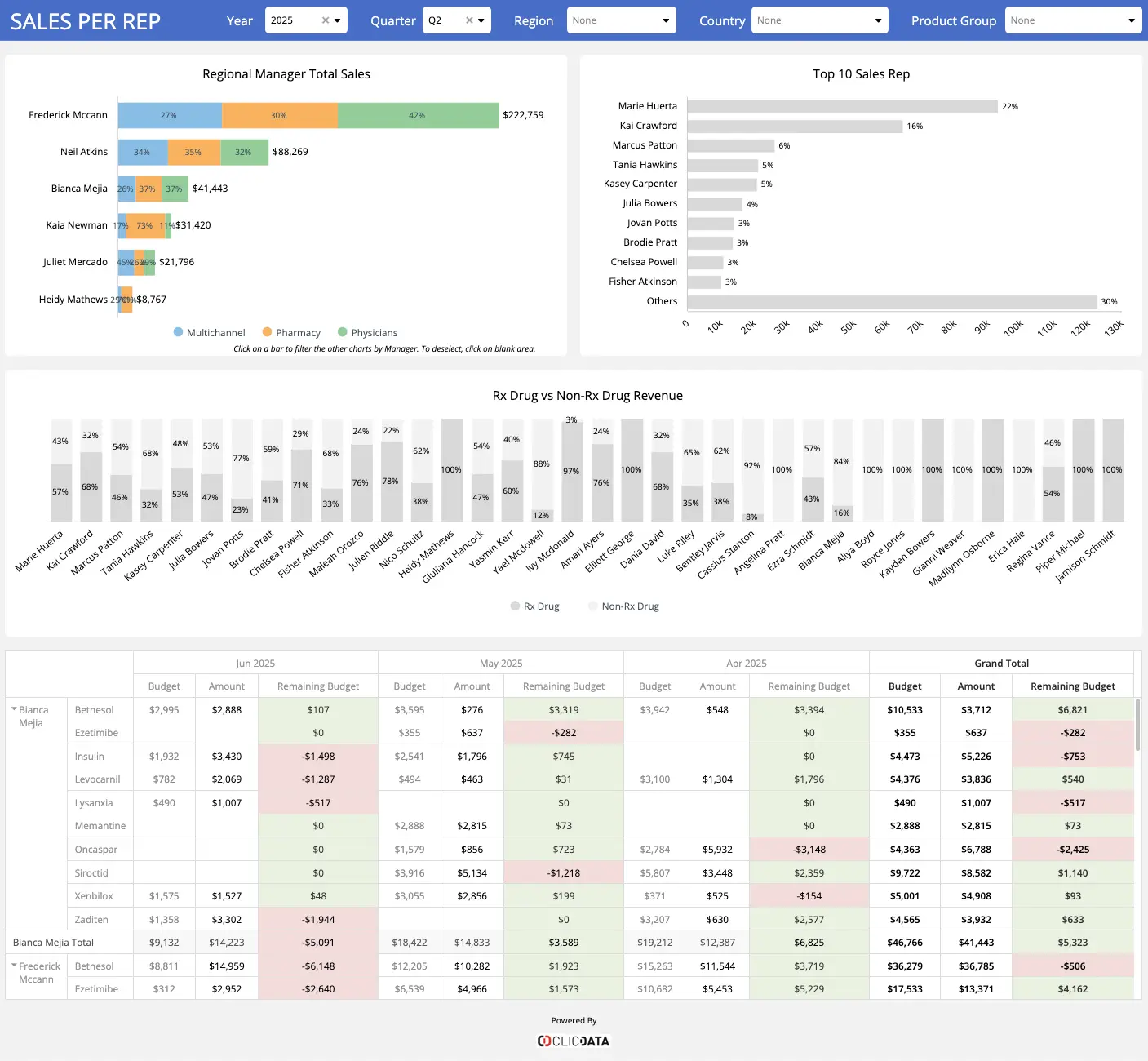Click the $36,279 grand total budget cell

coord(905,966)
